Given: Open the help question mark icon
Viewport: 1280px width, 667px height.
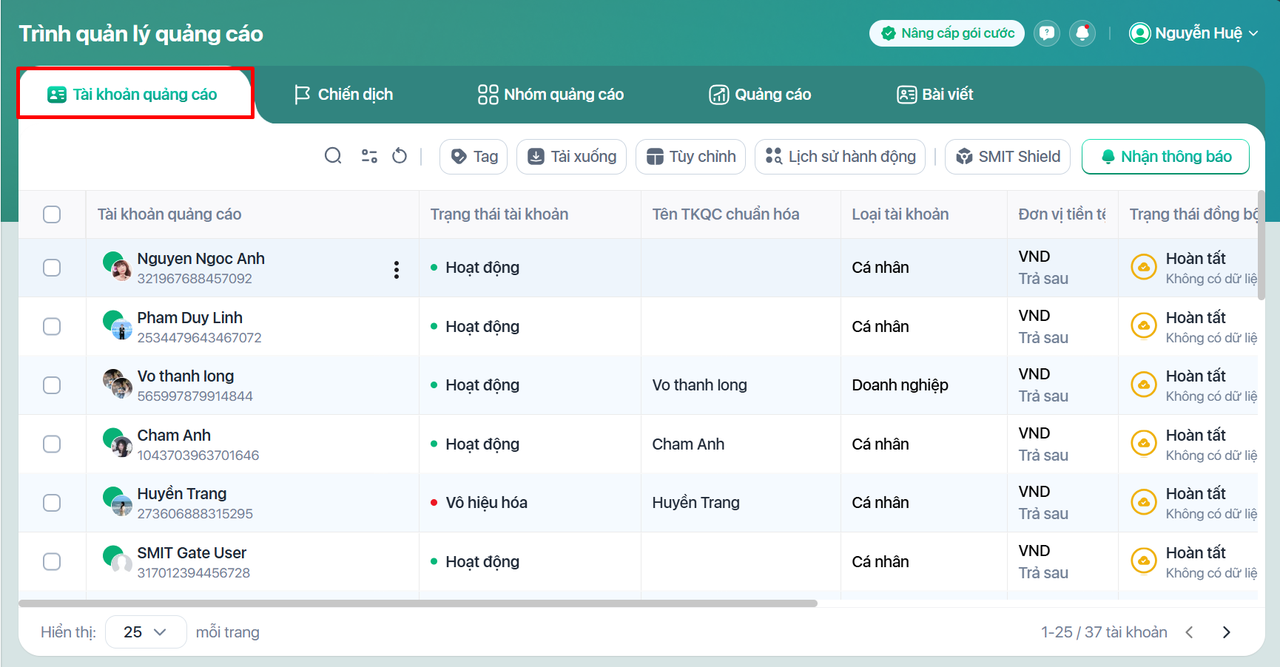Looking at the screenshot, I should 1046,33.
